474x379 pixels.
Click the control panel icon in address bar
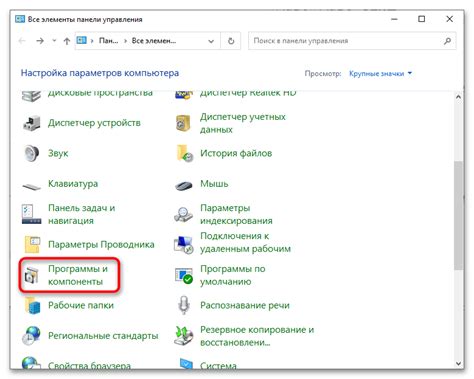tap(81, 40)
